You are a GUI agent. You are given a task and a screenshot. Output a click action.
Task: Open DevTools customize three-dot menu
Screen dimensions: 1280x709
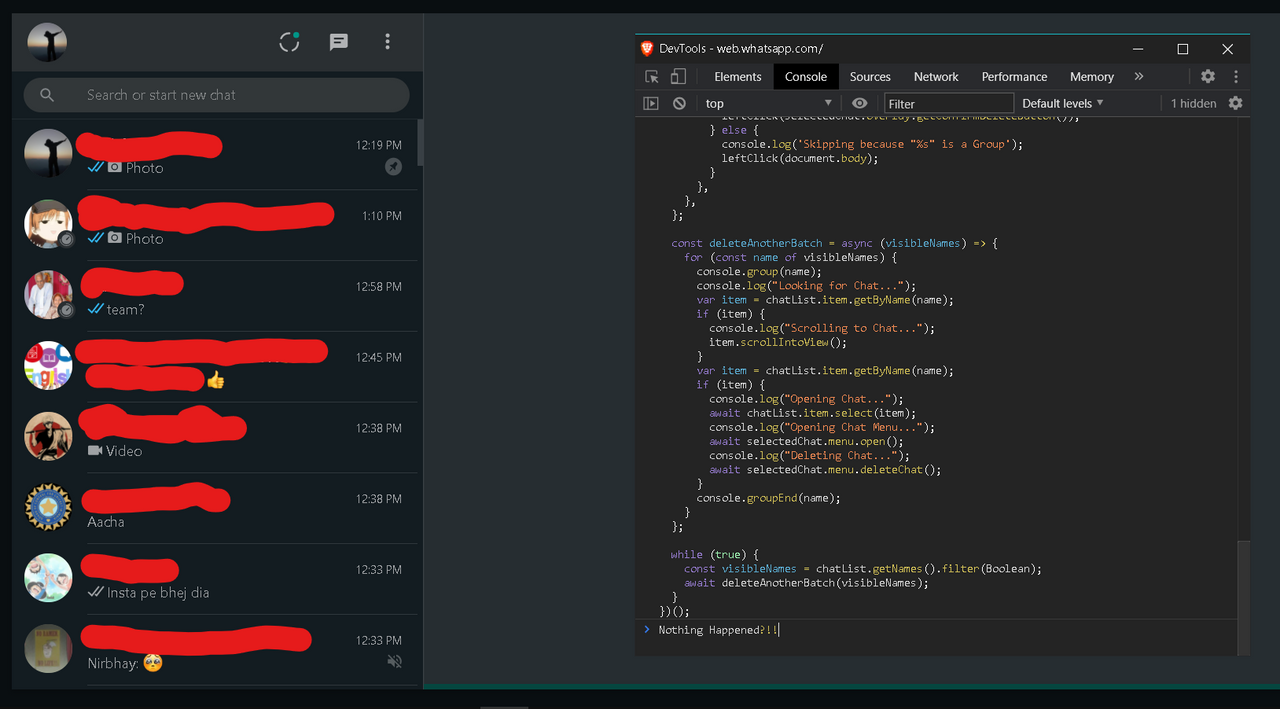(x=1236, y=76)
